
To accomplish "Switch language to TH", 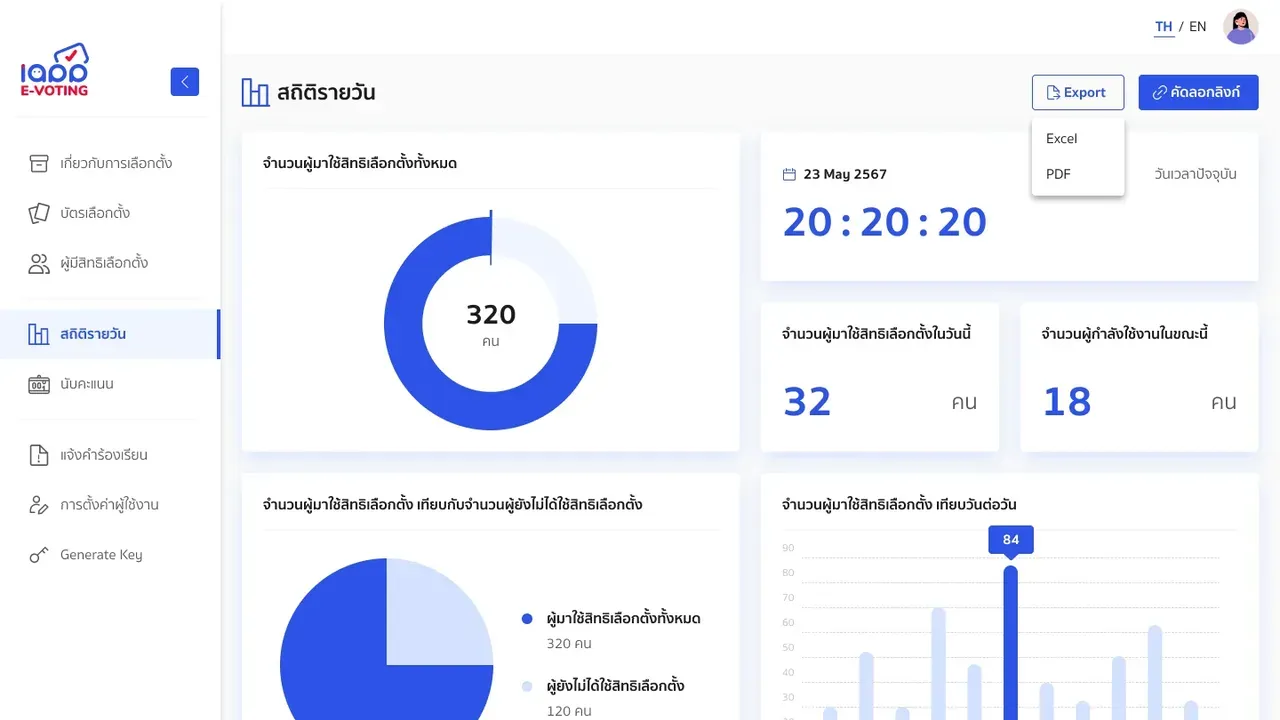I will (x=1164, y=27).
